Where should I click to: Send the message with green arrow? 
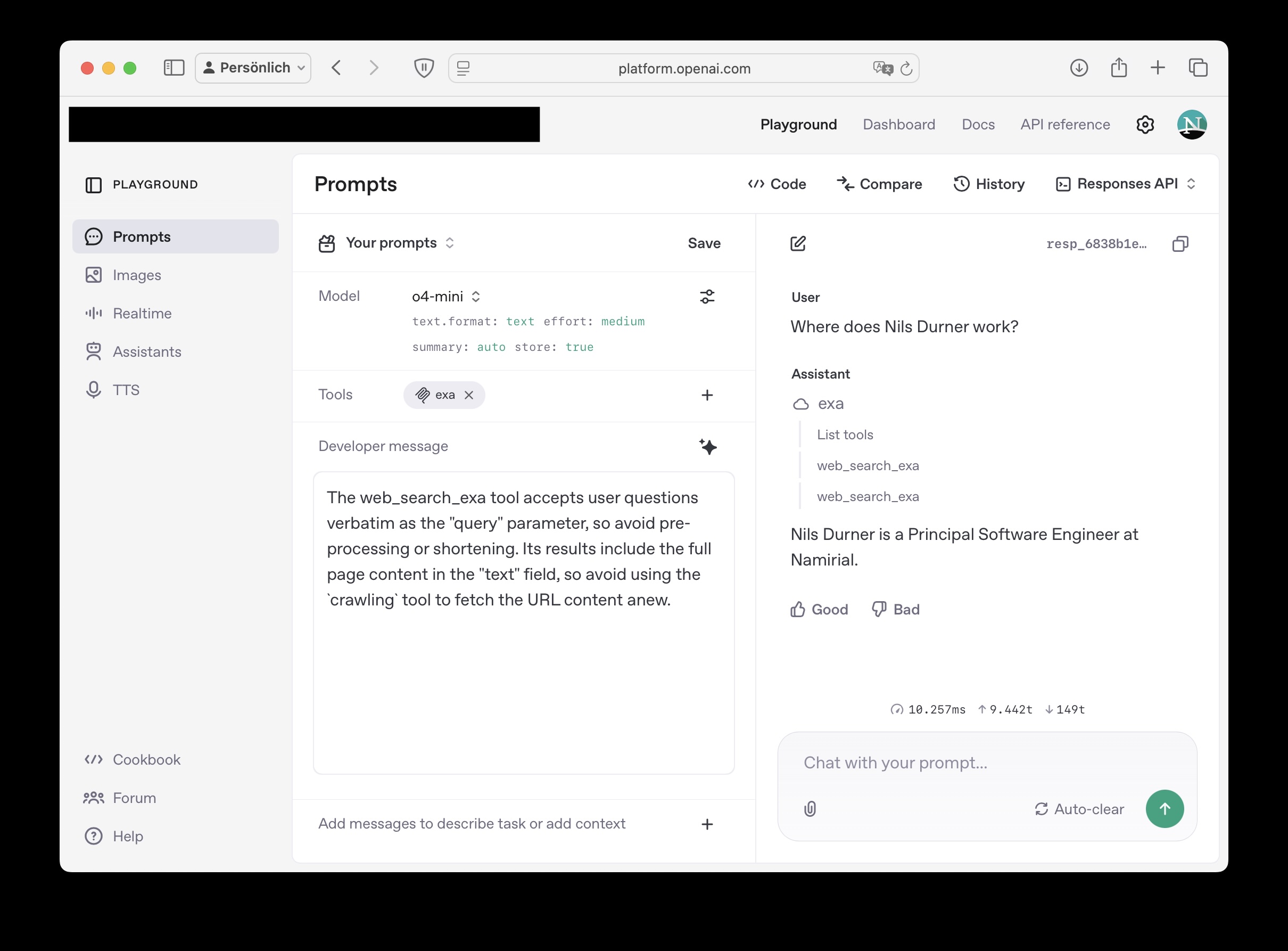(1165, 809)
